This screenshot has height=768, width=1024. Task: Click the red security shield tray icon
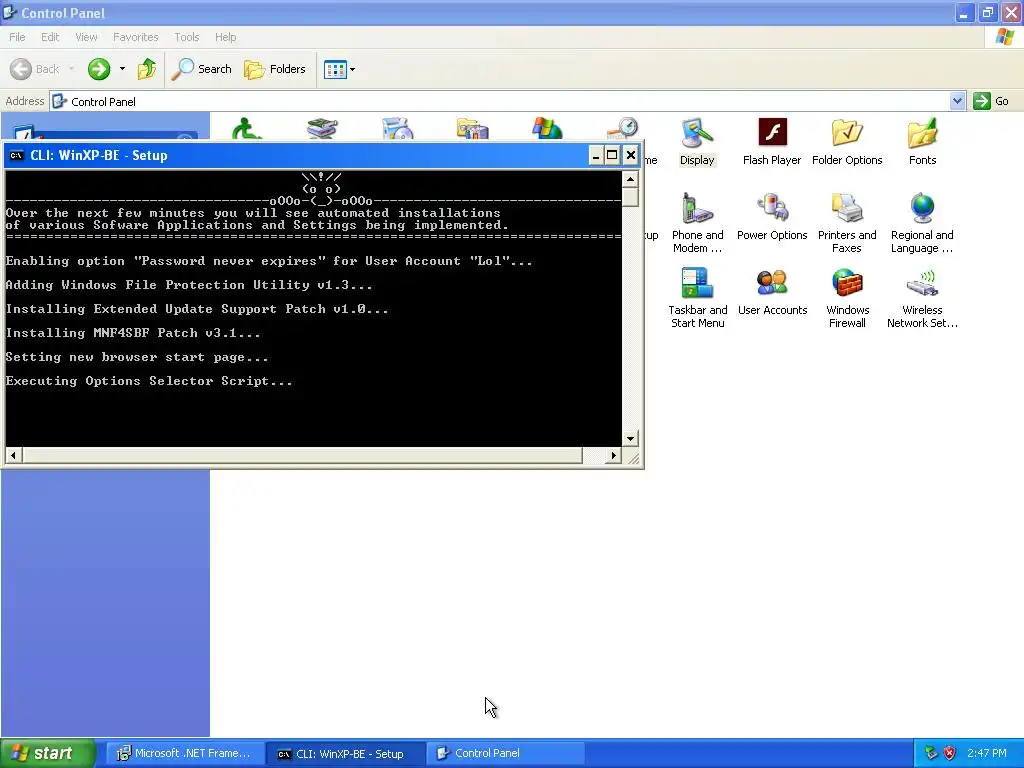tap(950, 753)
